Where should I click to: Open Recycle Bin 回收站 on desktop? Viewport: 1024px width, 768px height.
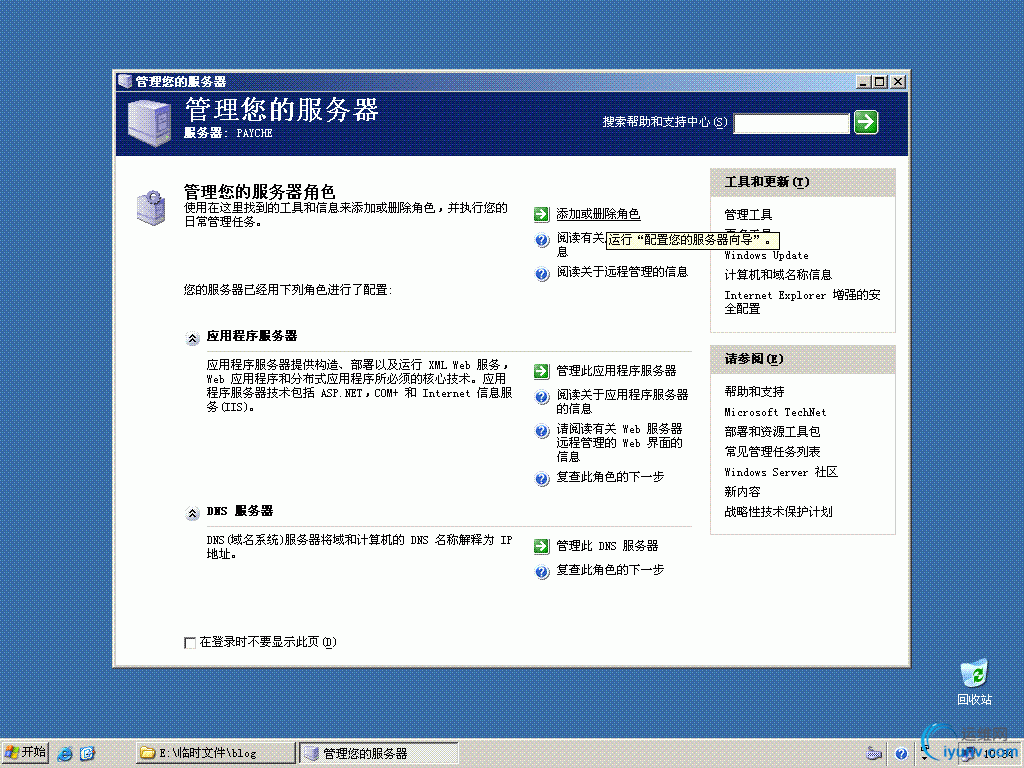tap(974, 682)
